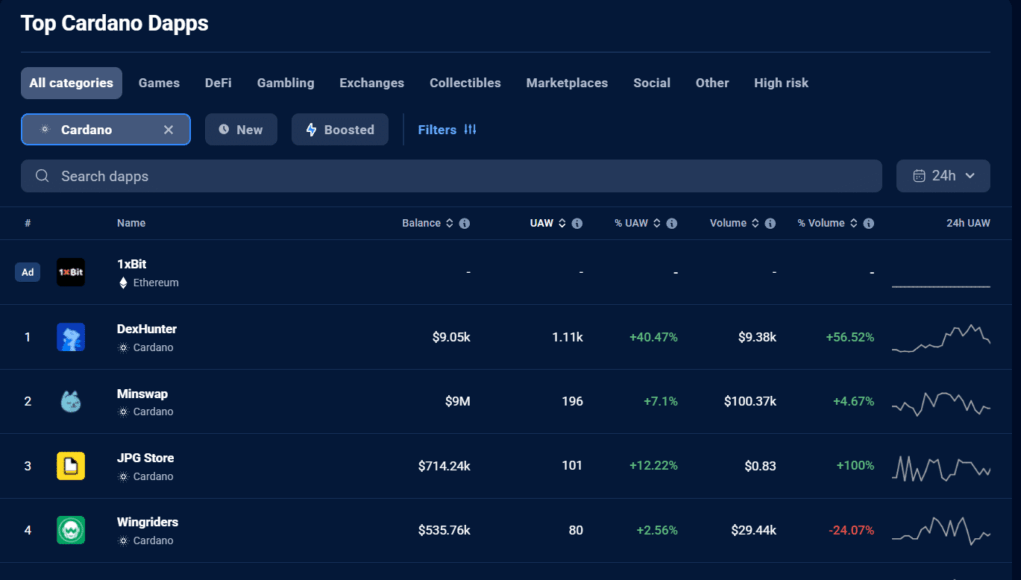Click JPG Store volume $0.83
This screenshot has width=1021, height=580.
(761, 466)
